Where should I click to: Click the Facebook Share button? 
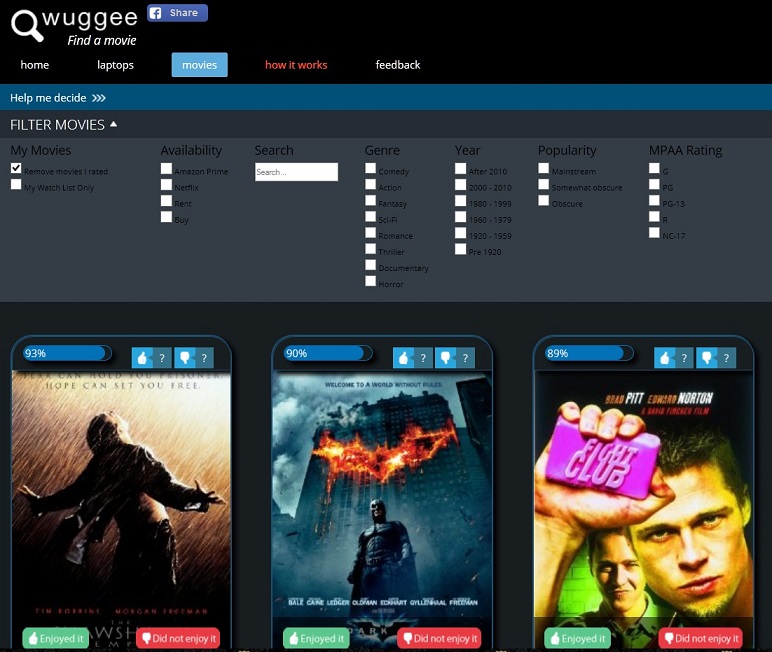pyautogui.click(x=177, y=13)
